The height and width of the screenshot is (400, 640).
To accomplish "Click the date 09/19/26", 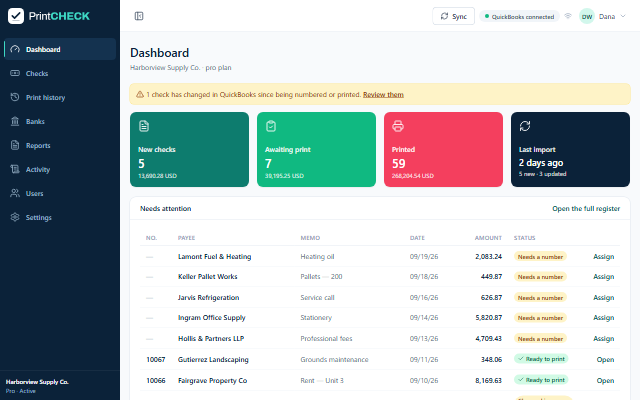I will click(424, 257).
